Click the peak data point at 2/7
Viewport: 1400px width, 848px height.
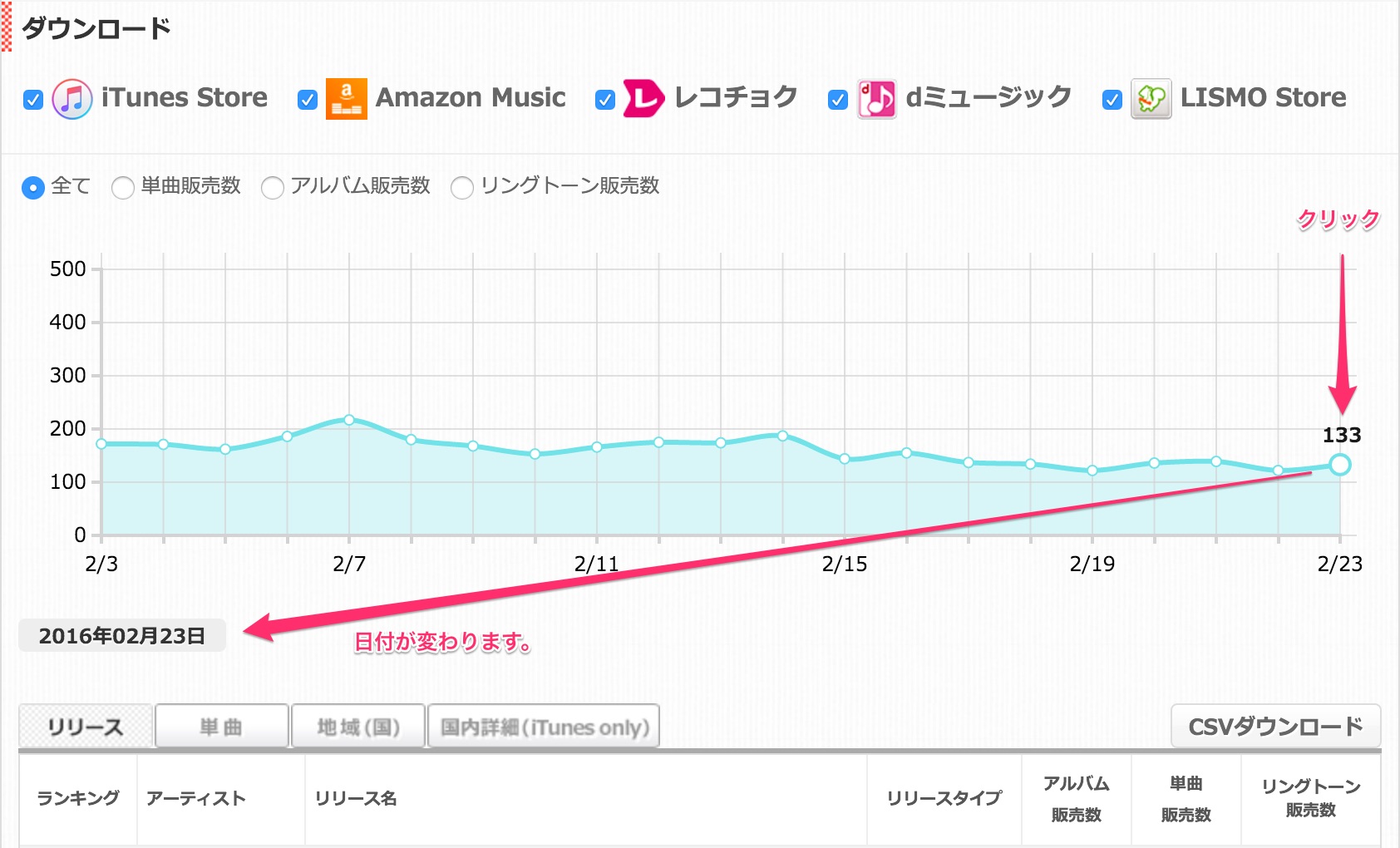point(349,420)
